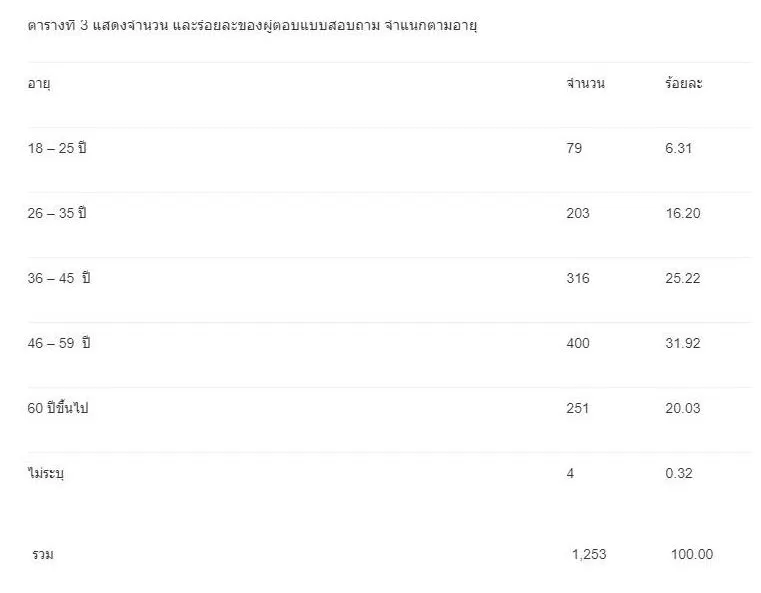Select the total count 1,253
761x593 pixels.
[589, 554]
